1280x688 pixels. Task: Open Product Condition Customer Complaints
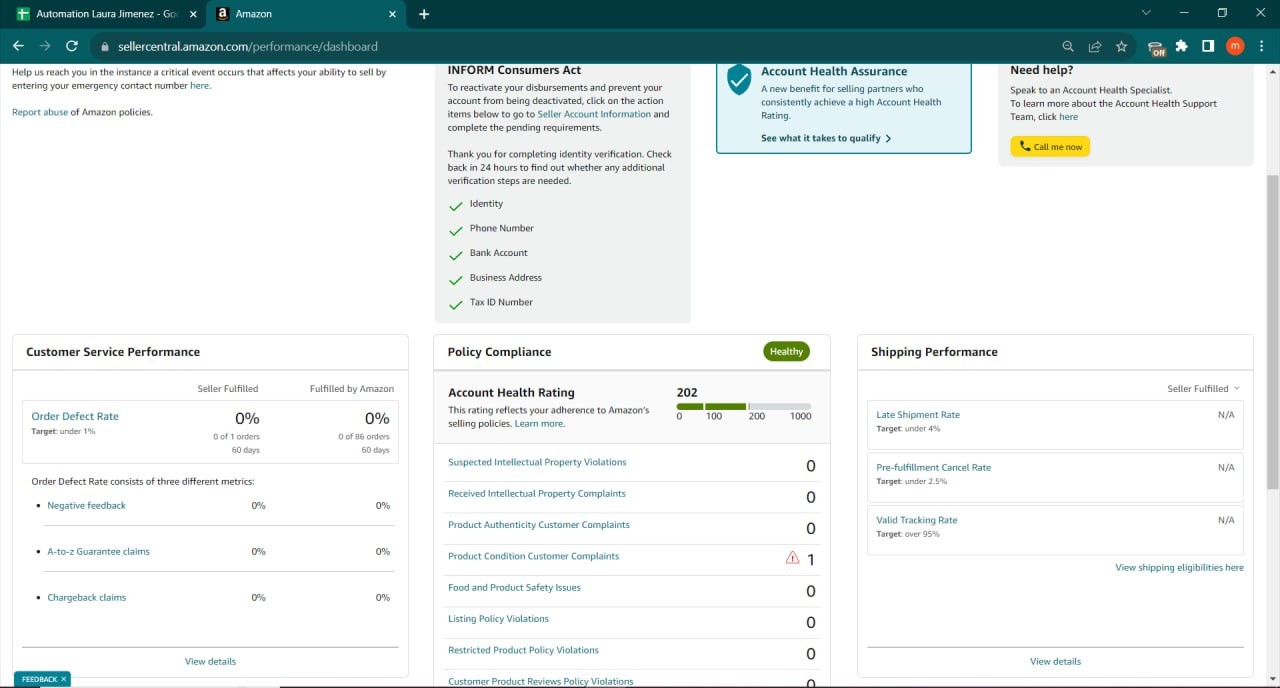pyautogui.click(x=533, y=556)
